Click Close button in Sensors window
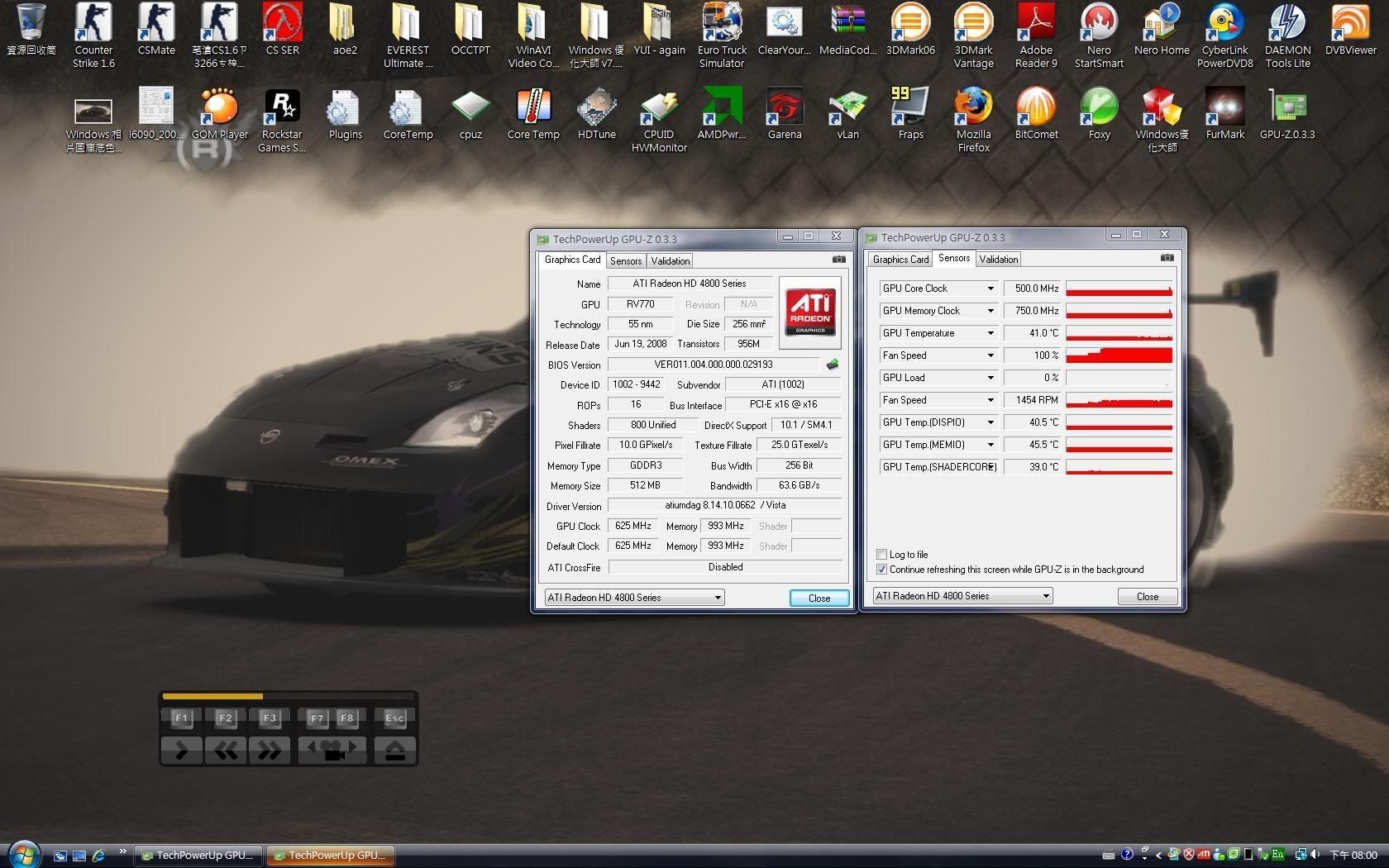This screenshot has height=868, width=1389. coord(1147,596)
